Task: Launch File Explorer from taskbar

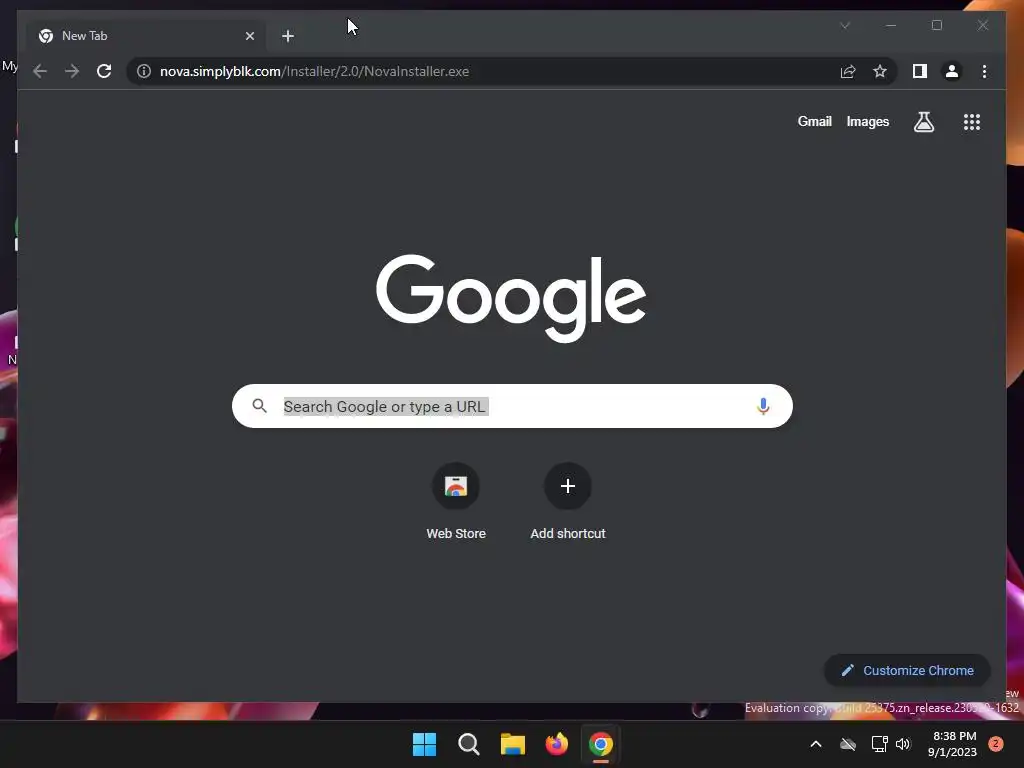Action: [513, 744]
